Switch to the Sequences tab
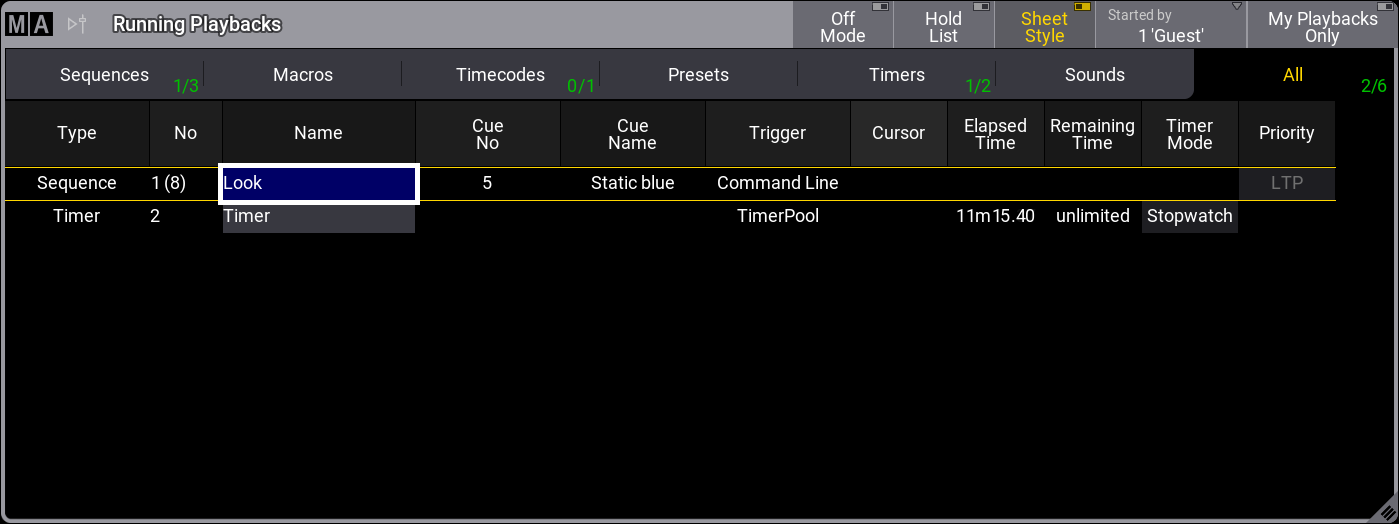This screenshot has height=524, width=1399. (x=104, y=75)
